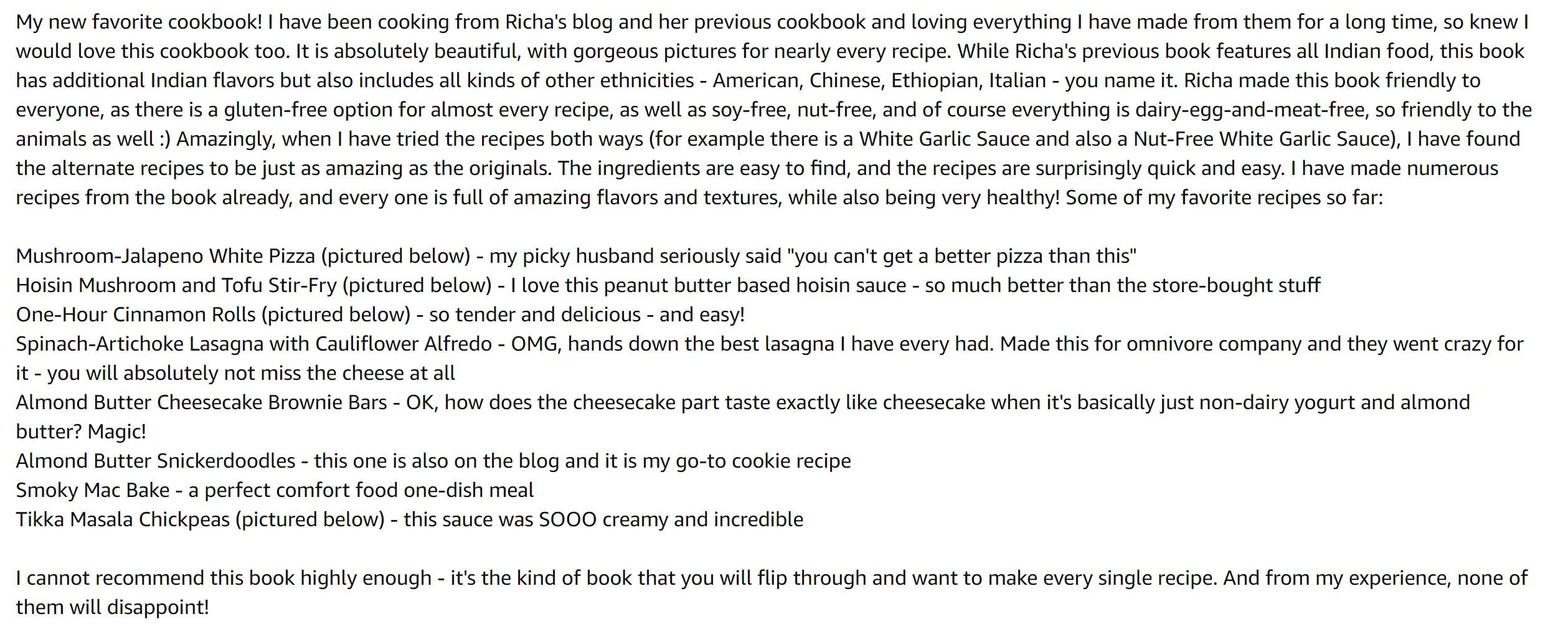Image resolution: width=1568 pixels, height=624 pixels.
Task: Click the phrase "a perfect comfort food one-dish meal"
Action: click(x=361, y=490)
